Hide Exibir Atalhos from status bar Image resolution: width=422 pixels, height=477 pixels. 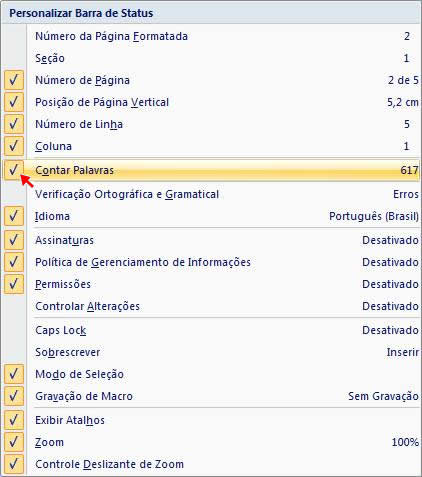pos(211,420)
